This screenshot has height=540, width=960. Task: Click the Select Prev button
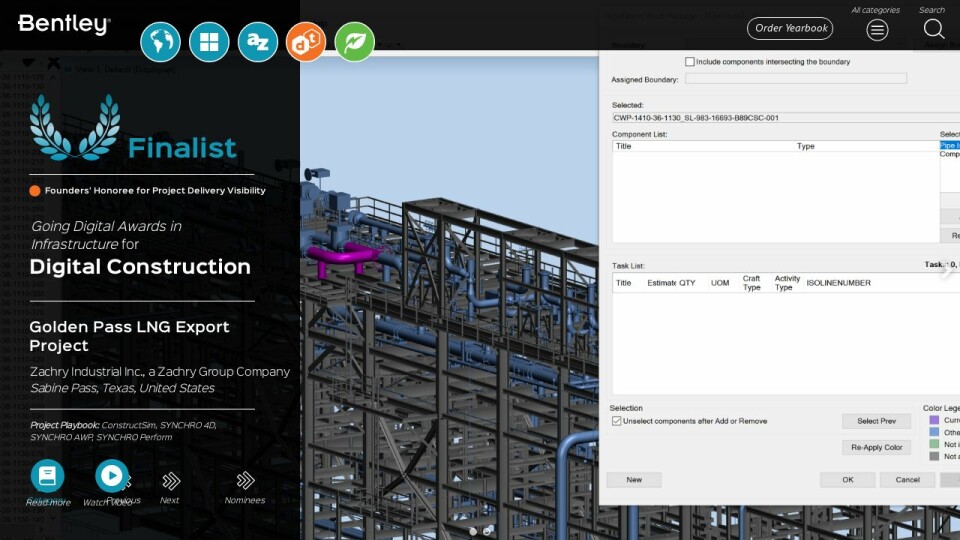click(876, 421)
